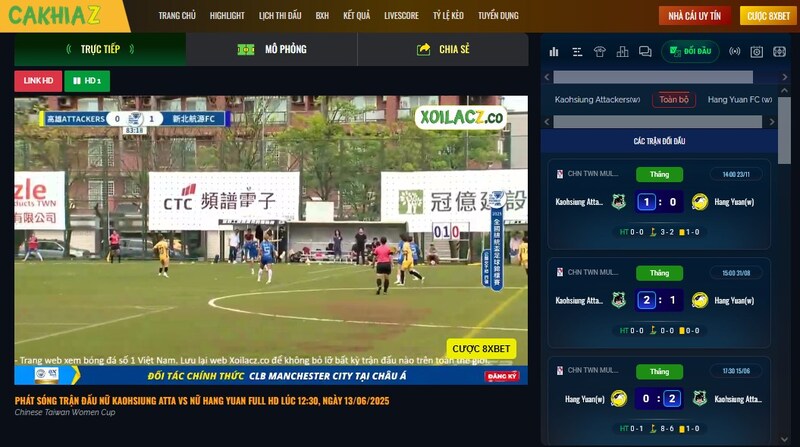The image size is (800, 447).
Task: Click the vertical scrollbar up arrow
Action: [784, 90]
